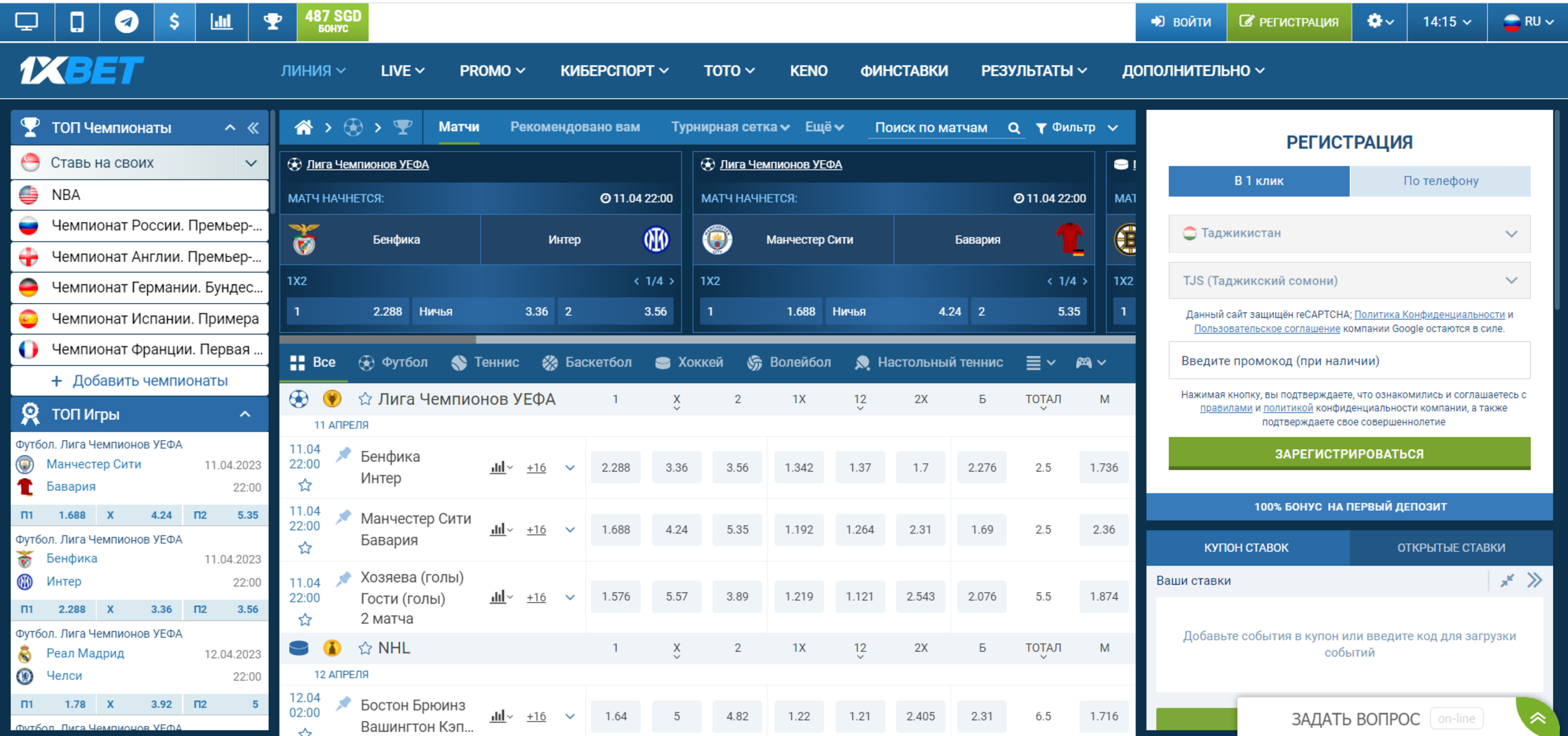This screenshot has height=736, width=1568.
Task: Collapse the ТОП Чемпионаты section
Action: [230, 128]
